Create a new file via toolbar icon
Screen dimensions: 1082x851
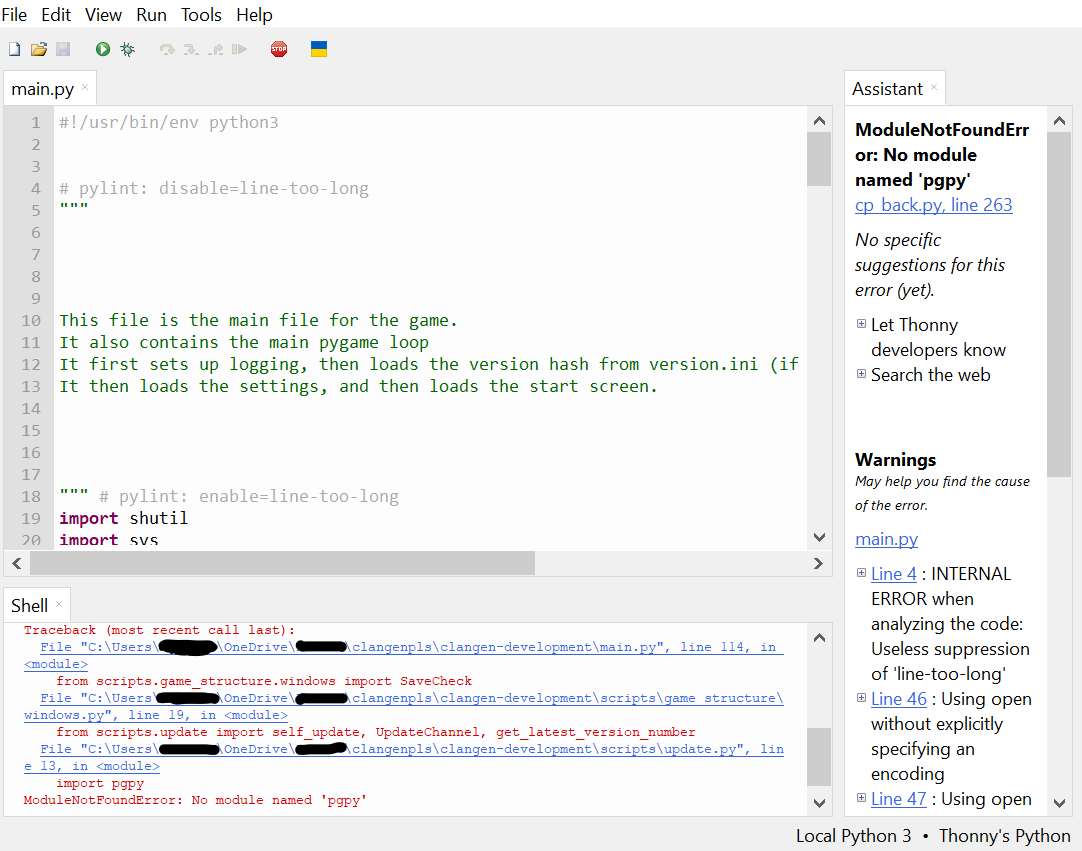[x=13, y=48]
